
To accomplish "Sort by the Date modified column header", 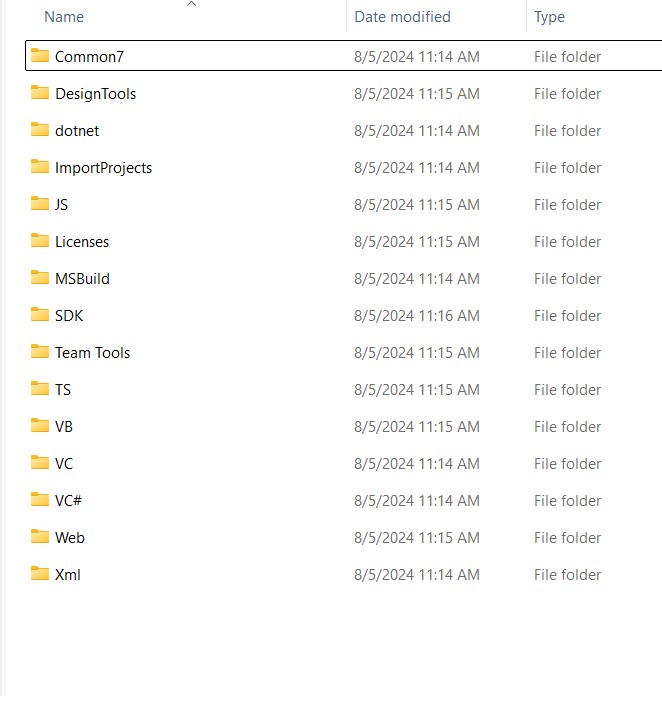I will 402,17.
